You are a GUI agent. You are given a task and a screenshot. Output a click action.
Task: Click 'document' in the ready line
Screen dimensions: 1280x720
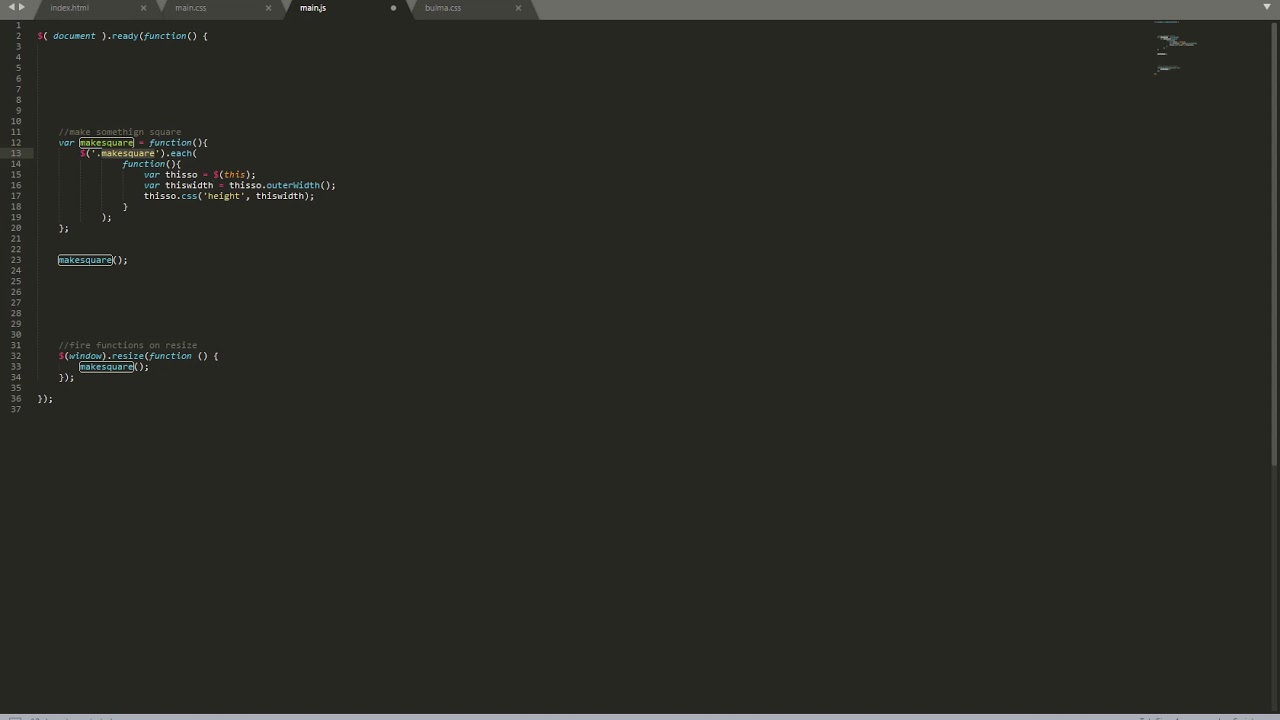pyautogui.click(x=74, y=36)
